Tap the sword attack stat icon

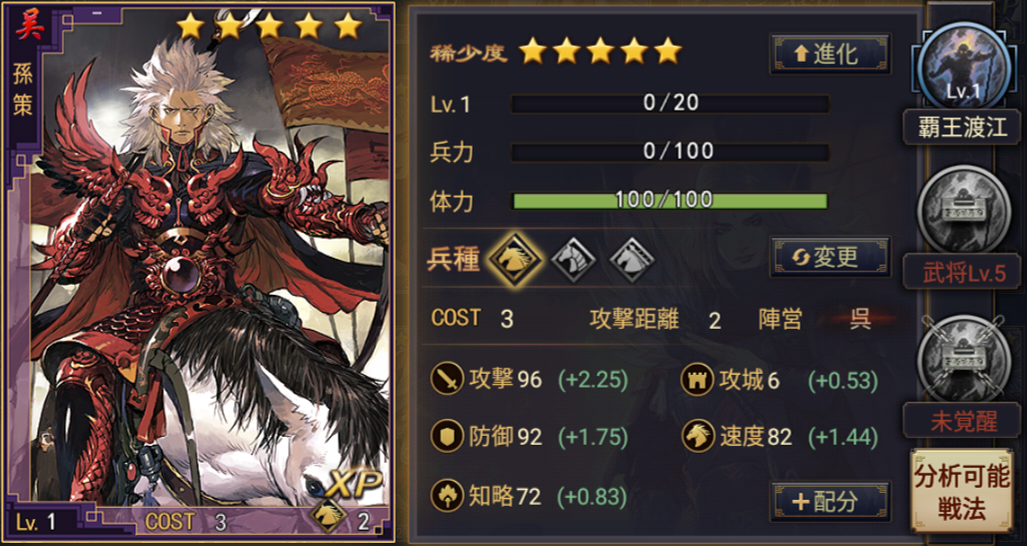pos(447,380)
